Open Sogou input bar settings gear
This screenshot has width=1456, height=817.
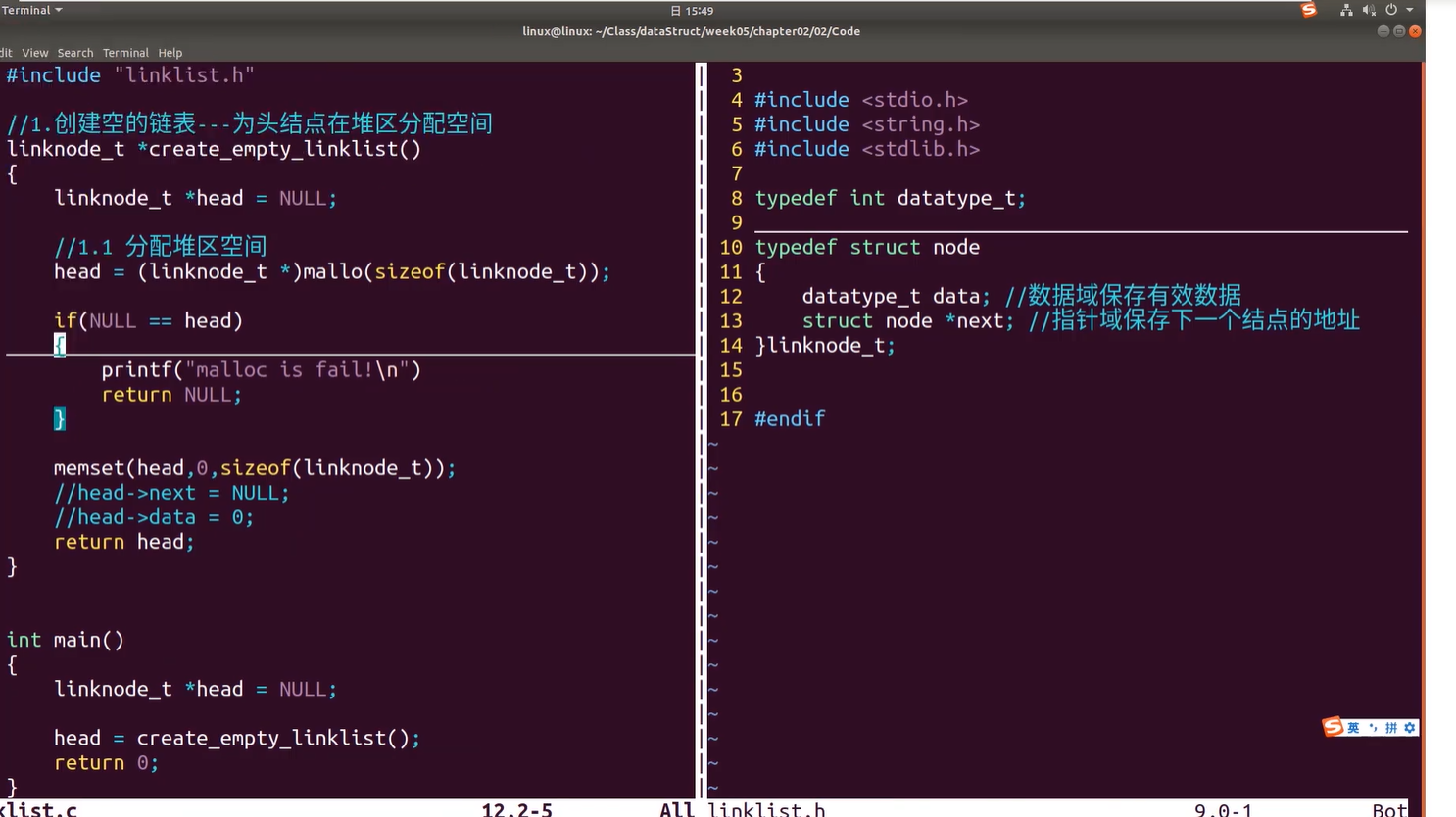[x=1410, y=728]
